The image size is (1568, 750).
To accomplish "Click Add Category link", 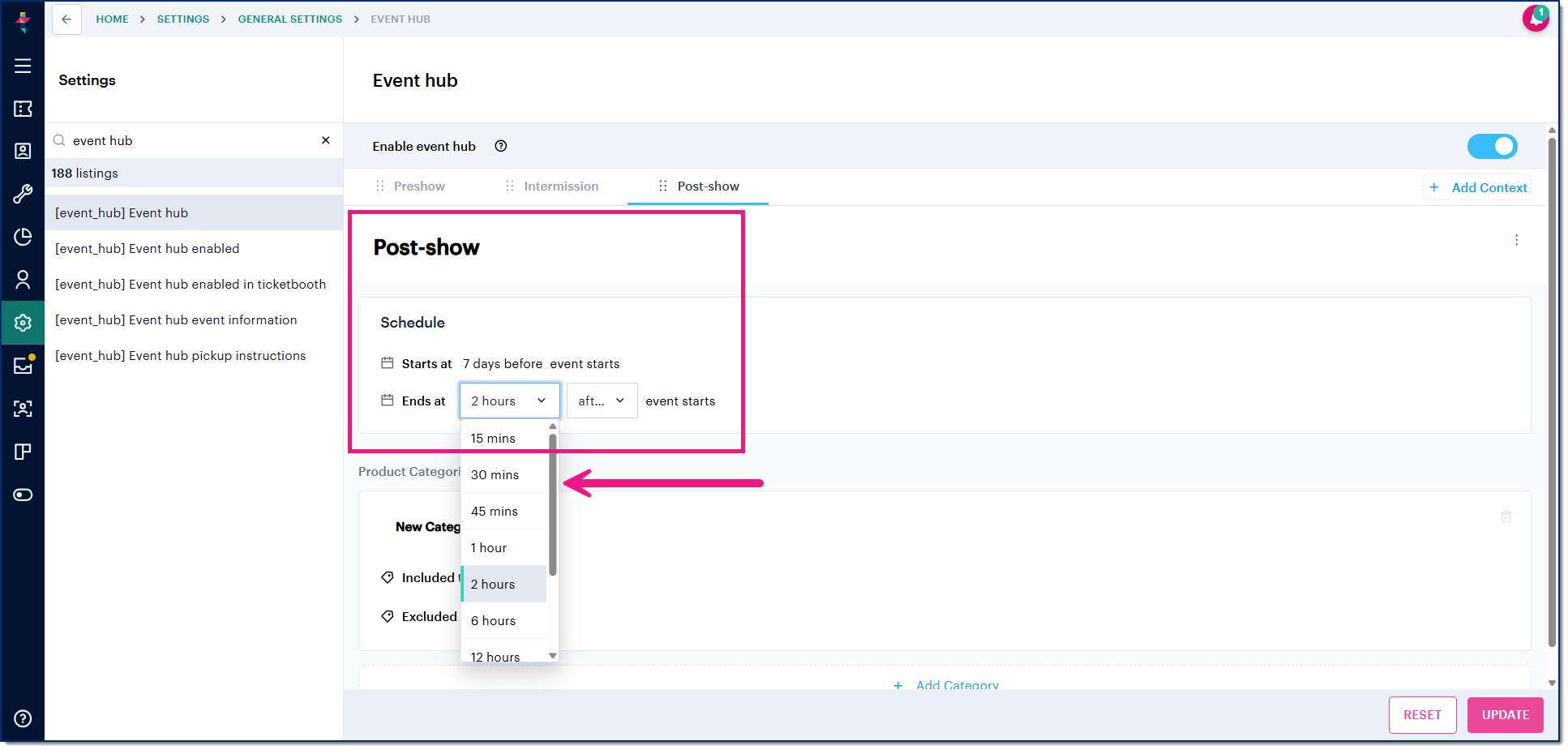I will 946,684.
